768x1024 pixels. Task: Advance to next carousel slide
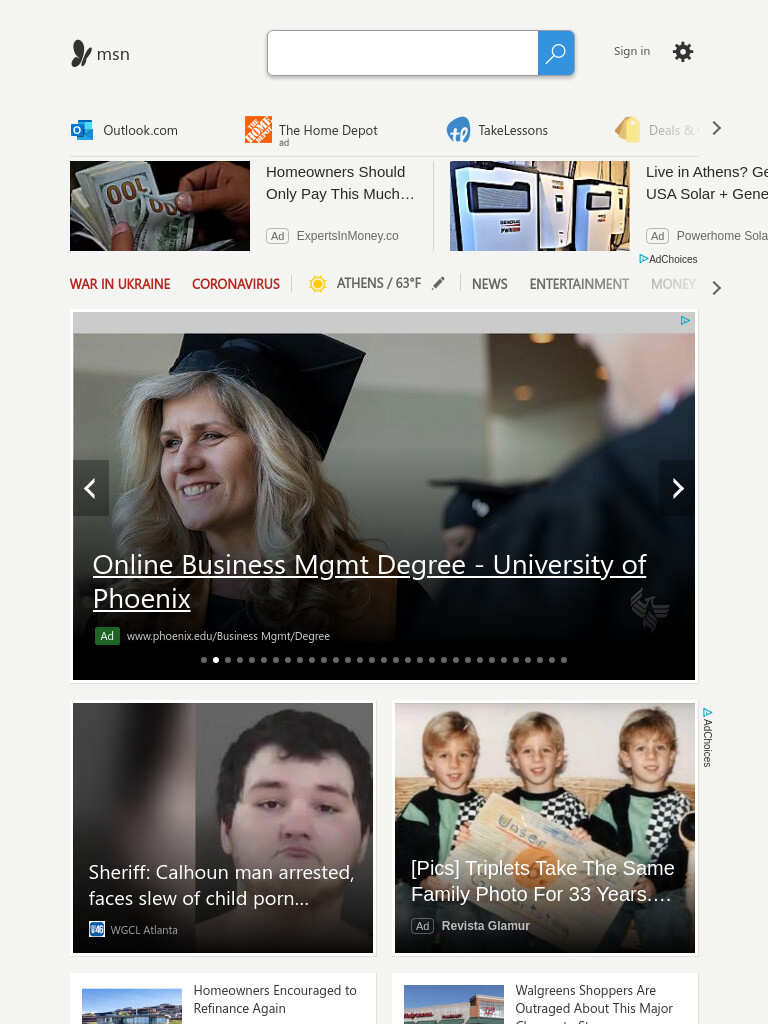coord(677,488)
